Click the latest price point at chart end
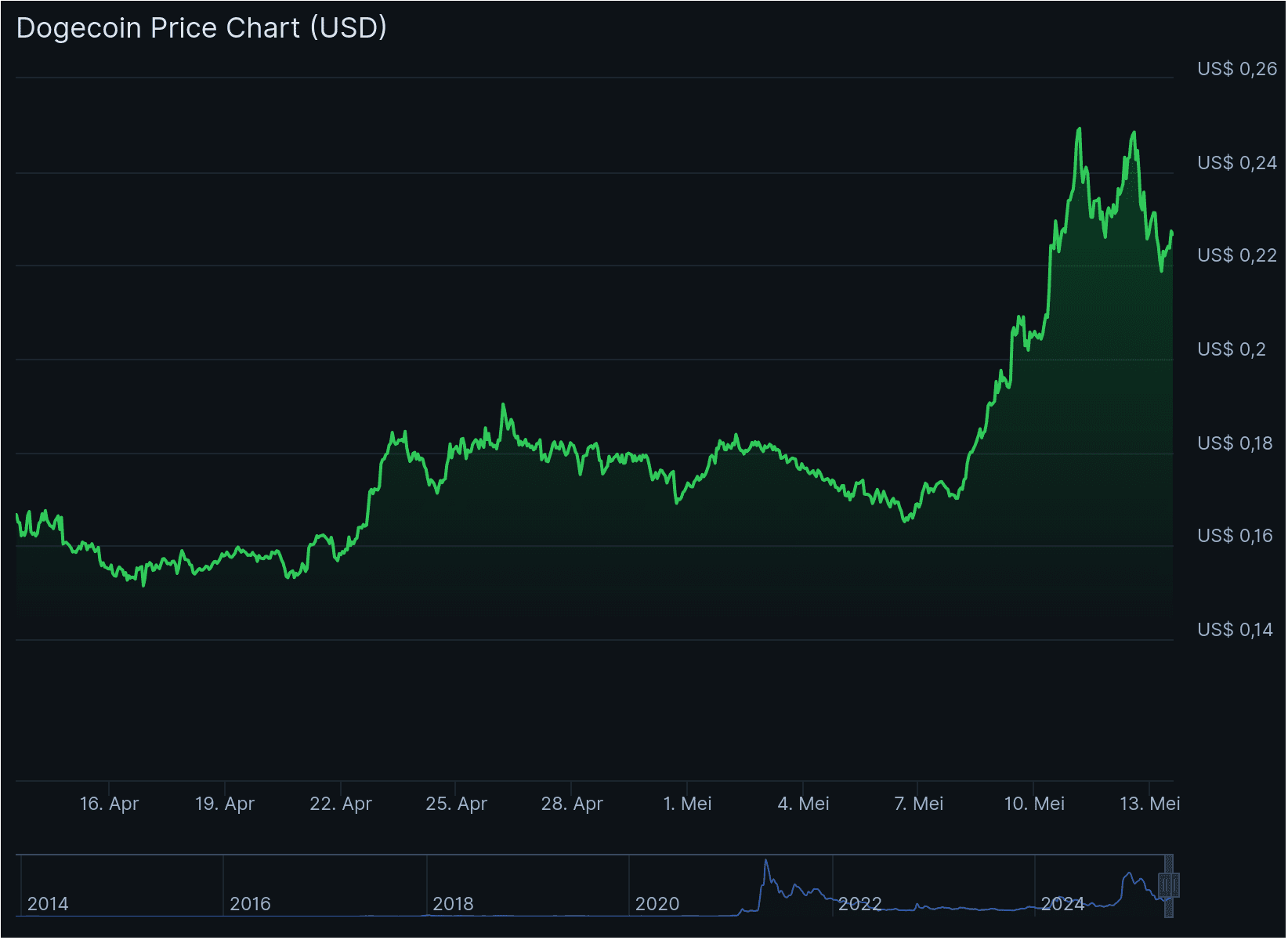This screenshot has height=940, width=1288. [1172, 232]
